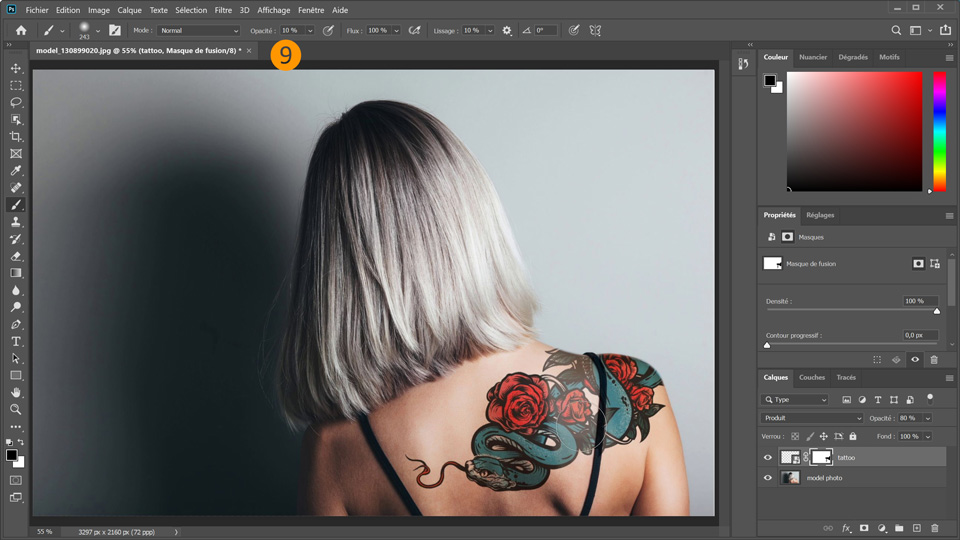960x540 pixels.
Task: Create new adjustment layer button
Action: point(882,528)
